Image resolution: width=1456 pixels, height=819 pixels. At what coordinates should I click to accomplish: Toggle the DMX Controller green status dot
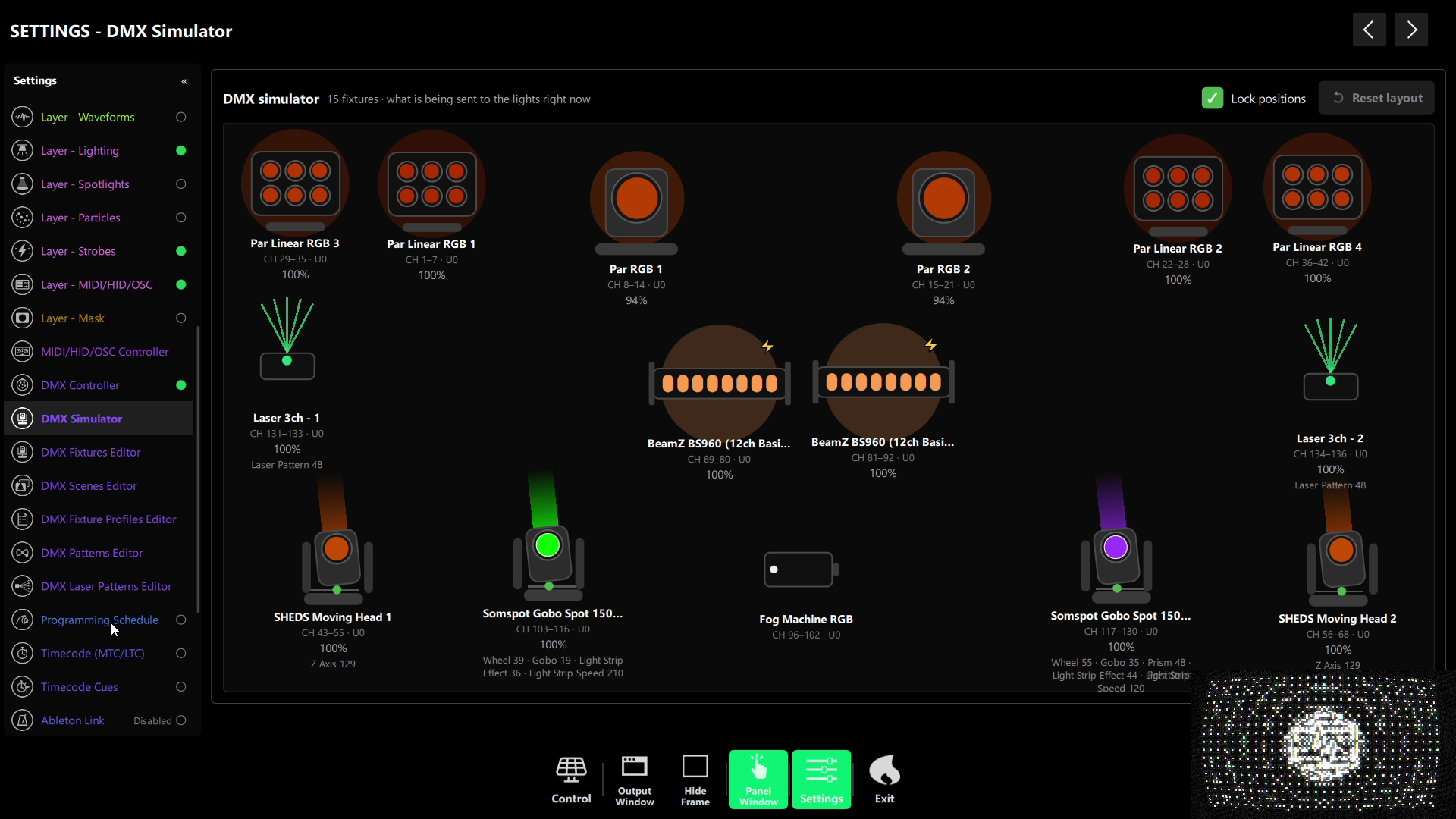point(180,385)
